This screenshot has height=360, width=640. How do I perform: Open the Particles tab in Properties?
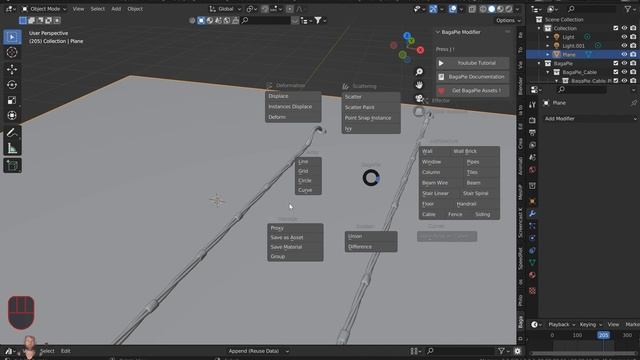coord(532,226)
